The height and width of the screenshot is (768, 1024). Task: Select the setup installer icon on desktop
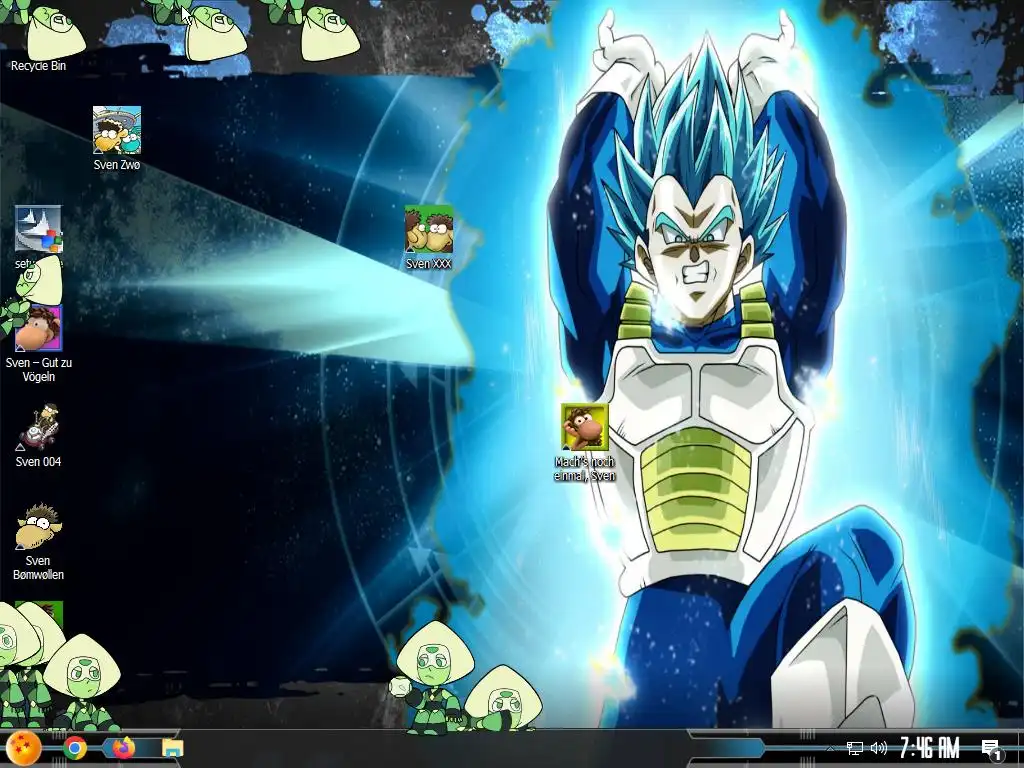click(x=39, y=236)
